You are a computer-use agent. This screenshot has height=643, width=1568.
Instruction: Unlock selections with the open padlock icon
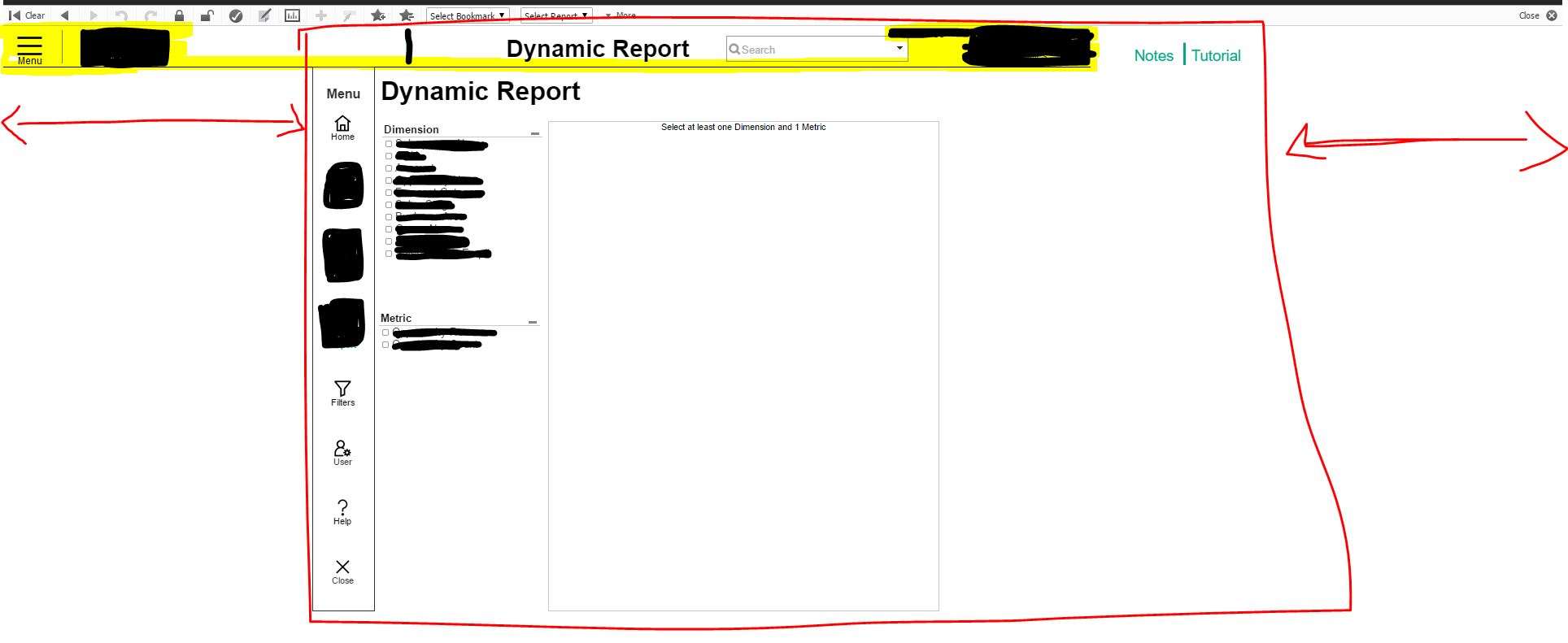[207, 15]
